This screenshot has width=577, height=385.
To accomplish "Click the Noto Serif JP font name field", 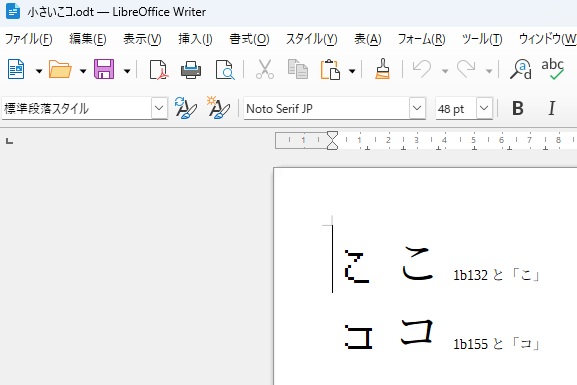I will [326, 109].
